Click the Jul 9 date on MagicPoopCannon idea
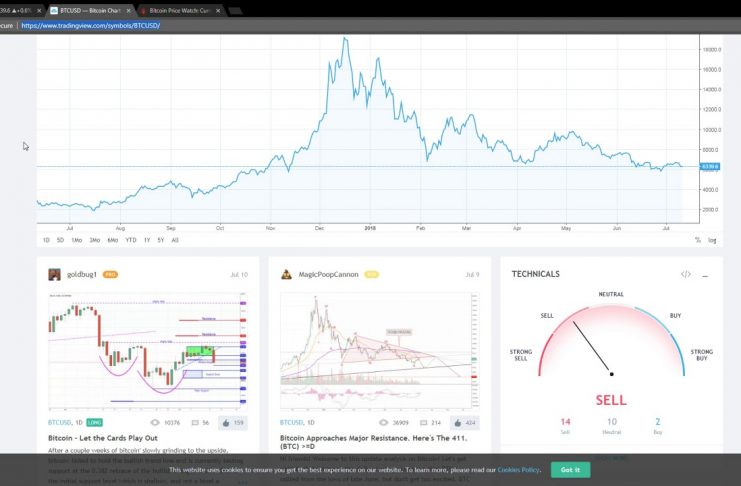The height and width of the screenshot is (486, 741). (472, 275)
